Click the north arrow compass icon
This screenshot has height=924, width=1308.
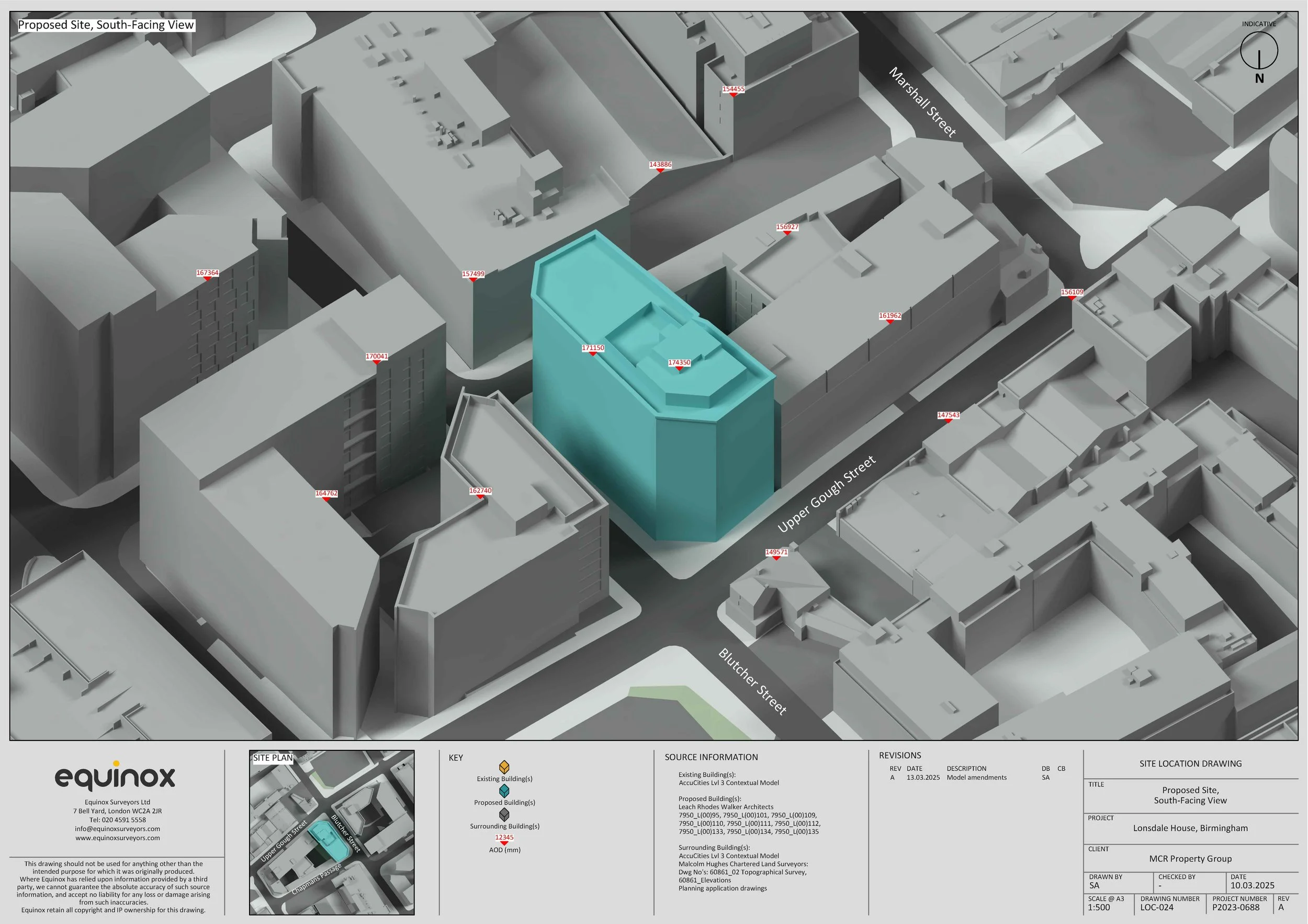[1259, 51]
